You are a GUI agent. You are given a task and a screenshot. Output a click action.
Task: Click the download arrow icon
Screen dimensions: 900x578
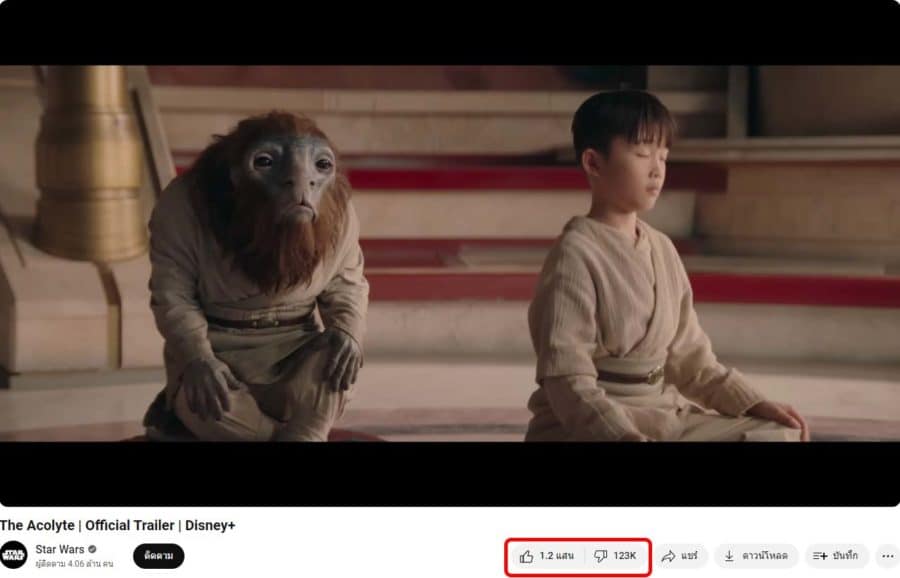729,556
